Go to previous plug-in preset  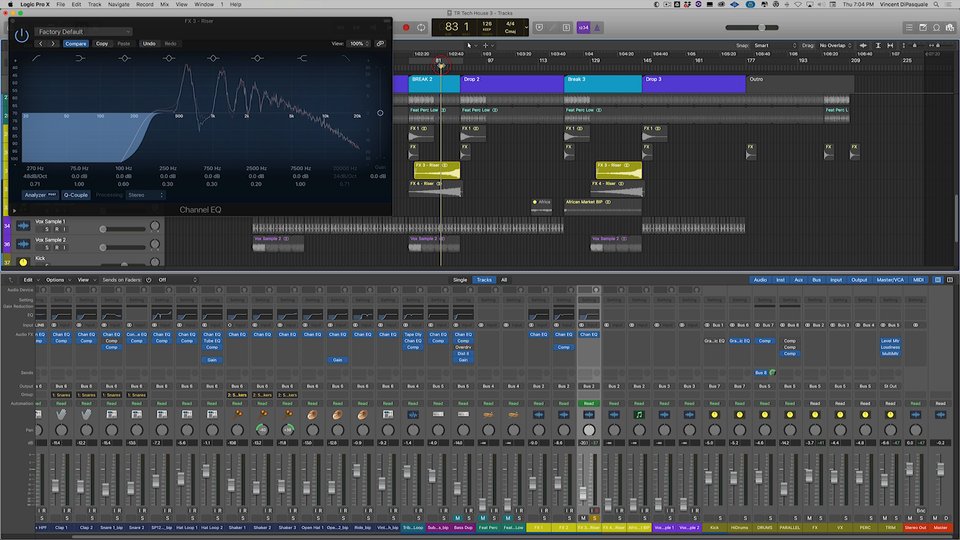click(41, 44)
